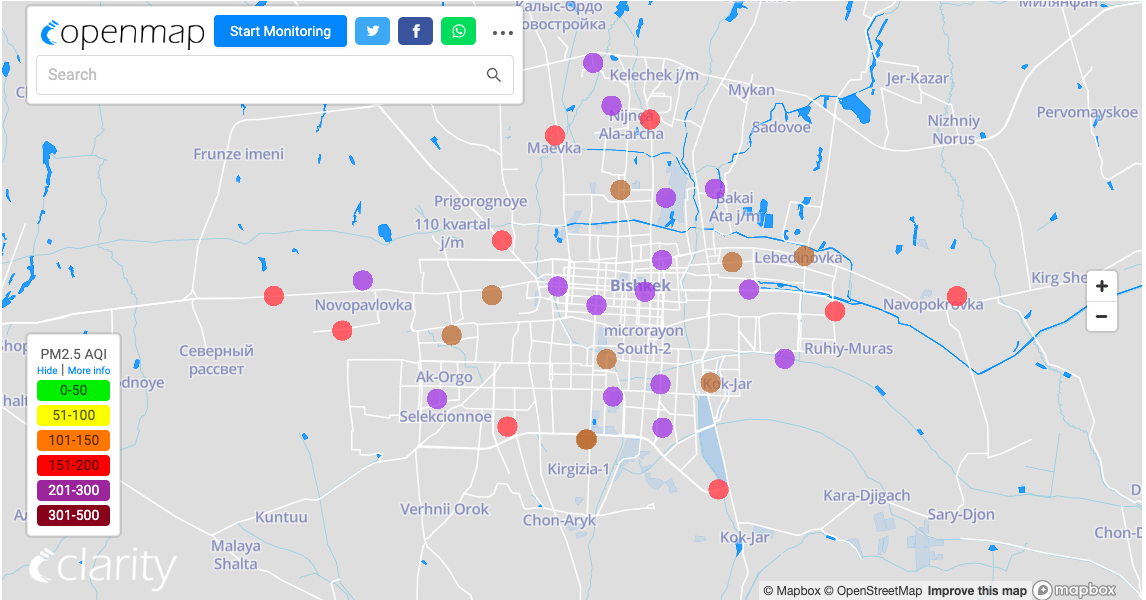Image resolution: width=1146 pixels, height=600 pixels.
Task: Open the legend's More info link
Action: coord(89,370)
